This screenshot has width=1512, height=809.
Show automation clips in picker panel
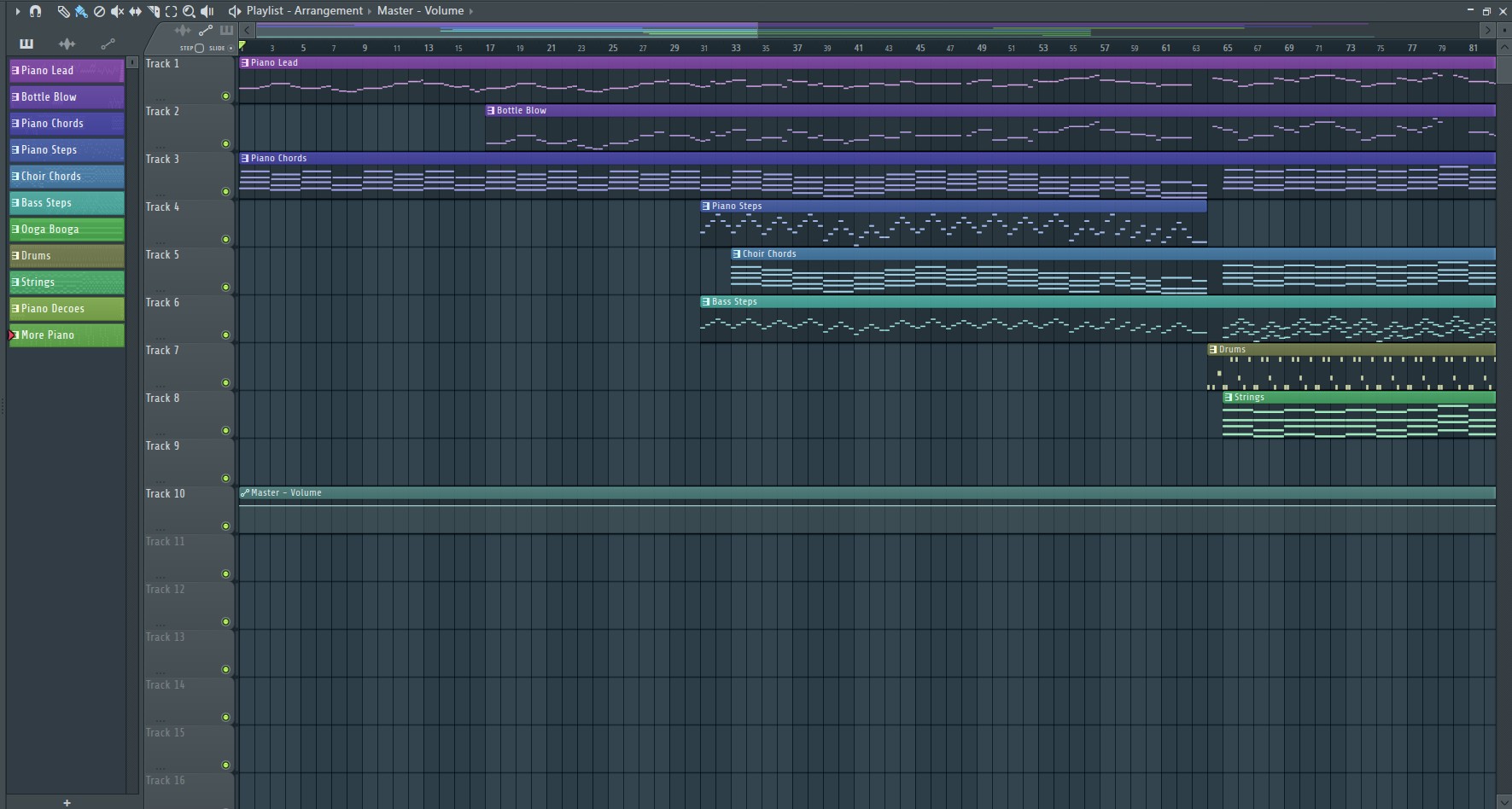108,44
